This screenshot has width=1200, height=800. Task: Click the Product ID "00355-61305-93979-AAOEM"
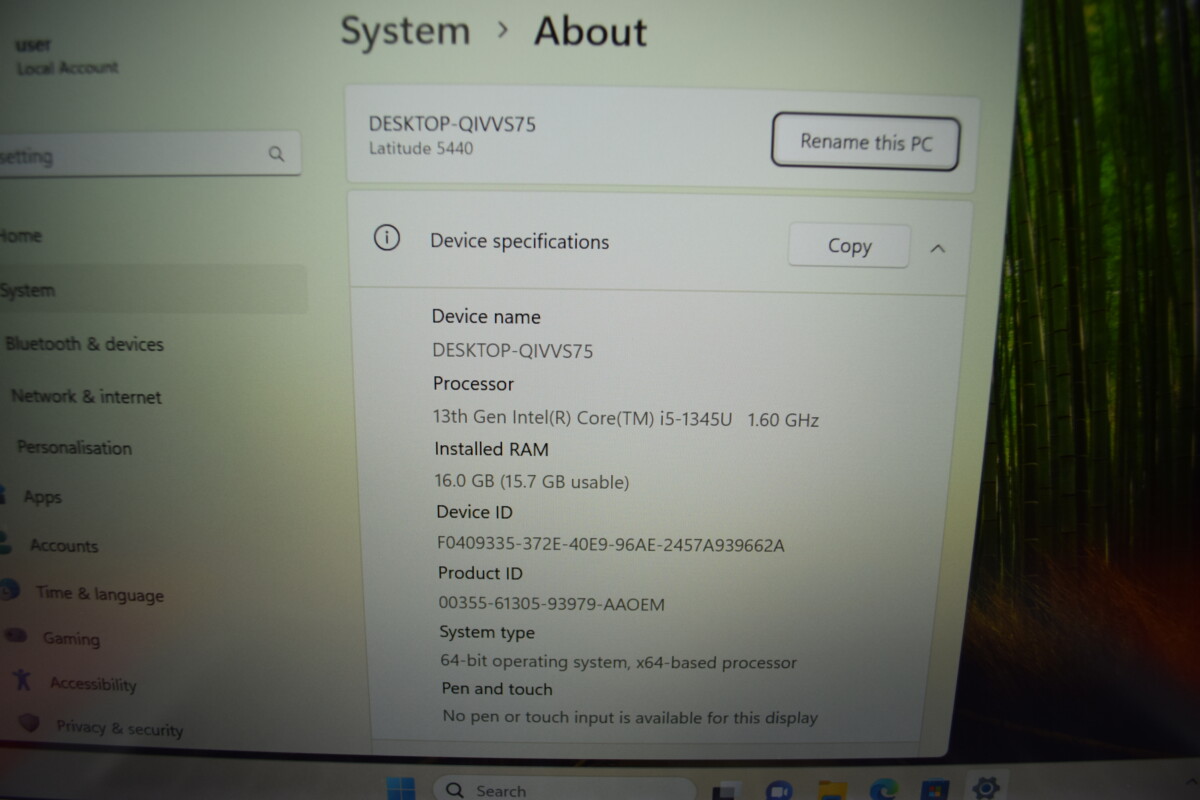(x=552, y=604)
